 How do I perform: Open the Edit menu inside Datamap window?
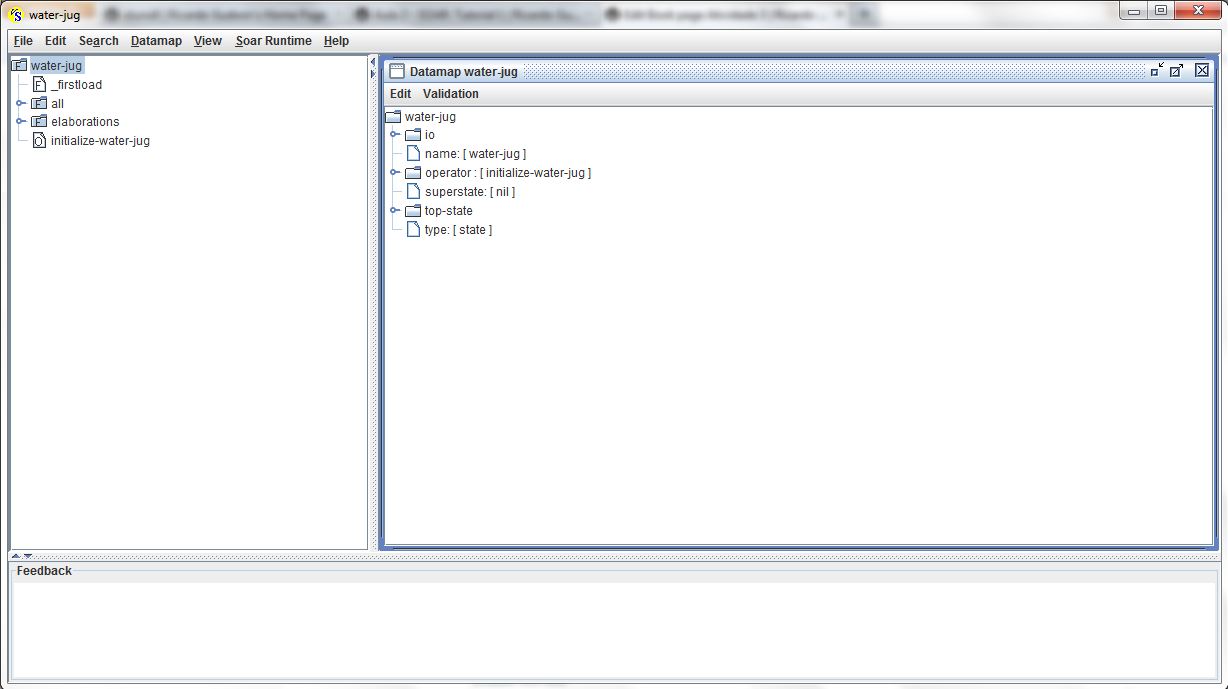(400, 94)
